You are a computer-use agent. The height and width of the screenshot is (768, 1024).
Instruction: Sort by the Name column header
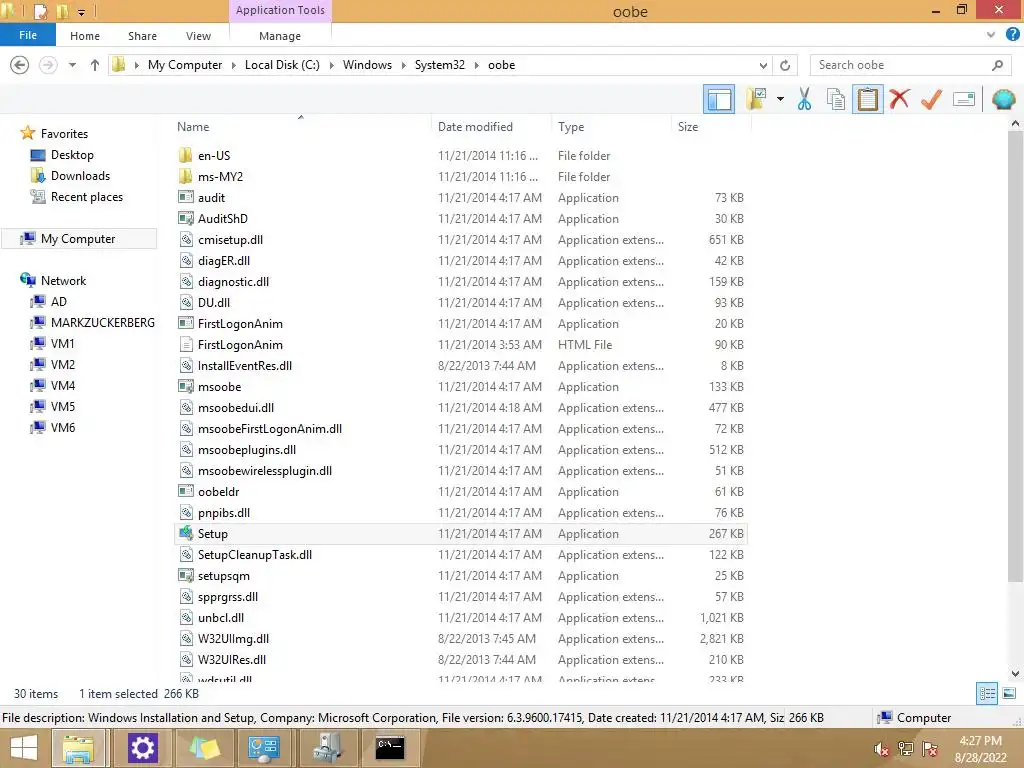pos(303,127)
